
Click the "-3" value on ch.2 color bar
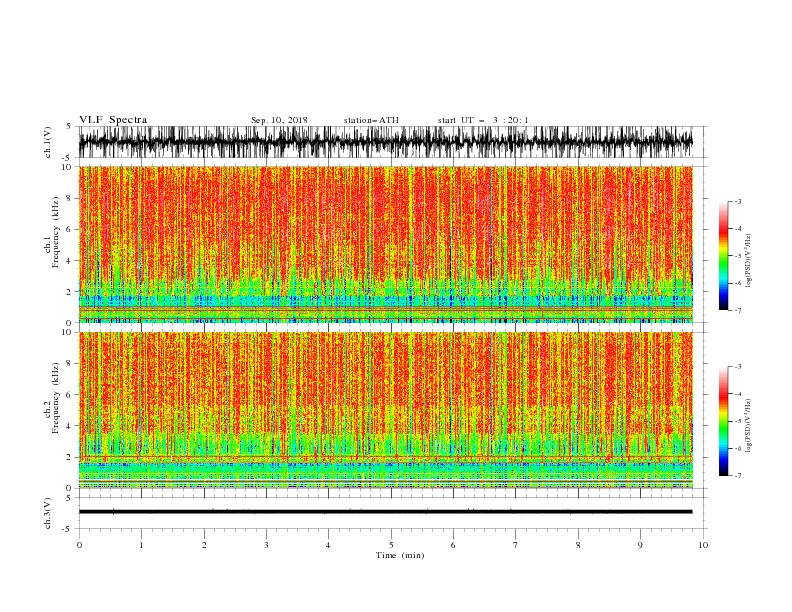click(737, 367)
